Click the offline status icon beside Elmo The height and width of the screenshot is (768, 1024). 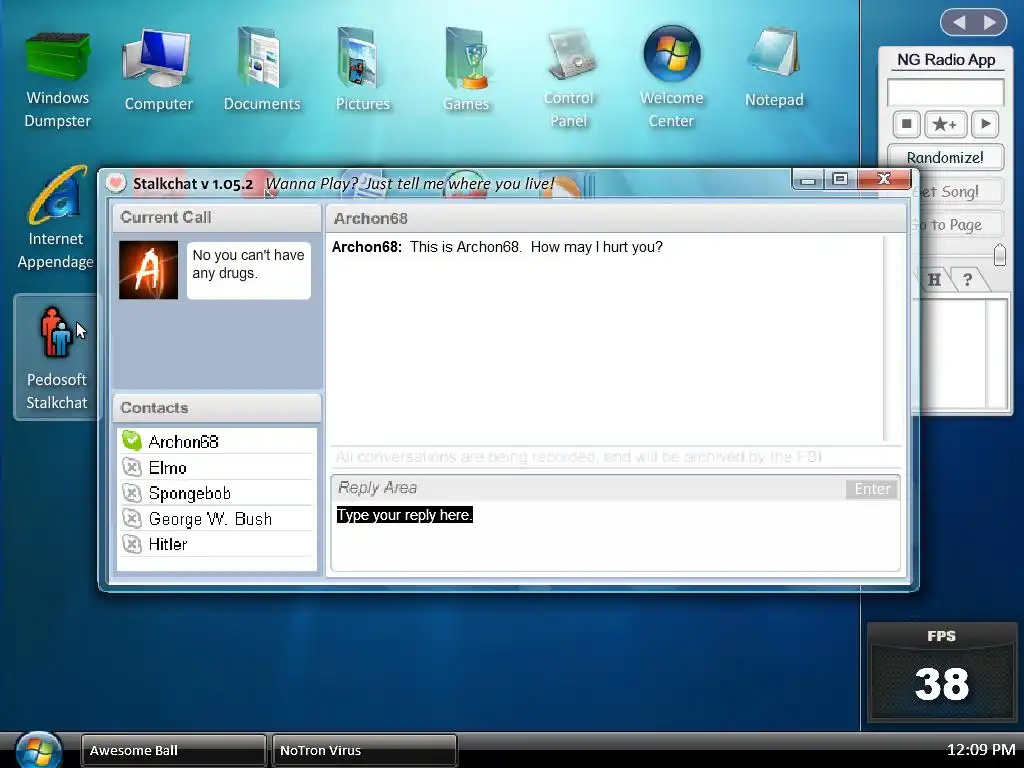pos(132,468)
